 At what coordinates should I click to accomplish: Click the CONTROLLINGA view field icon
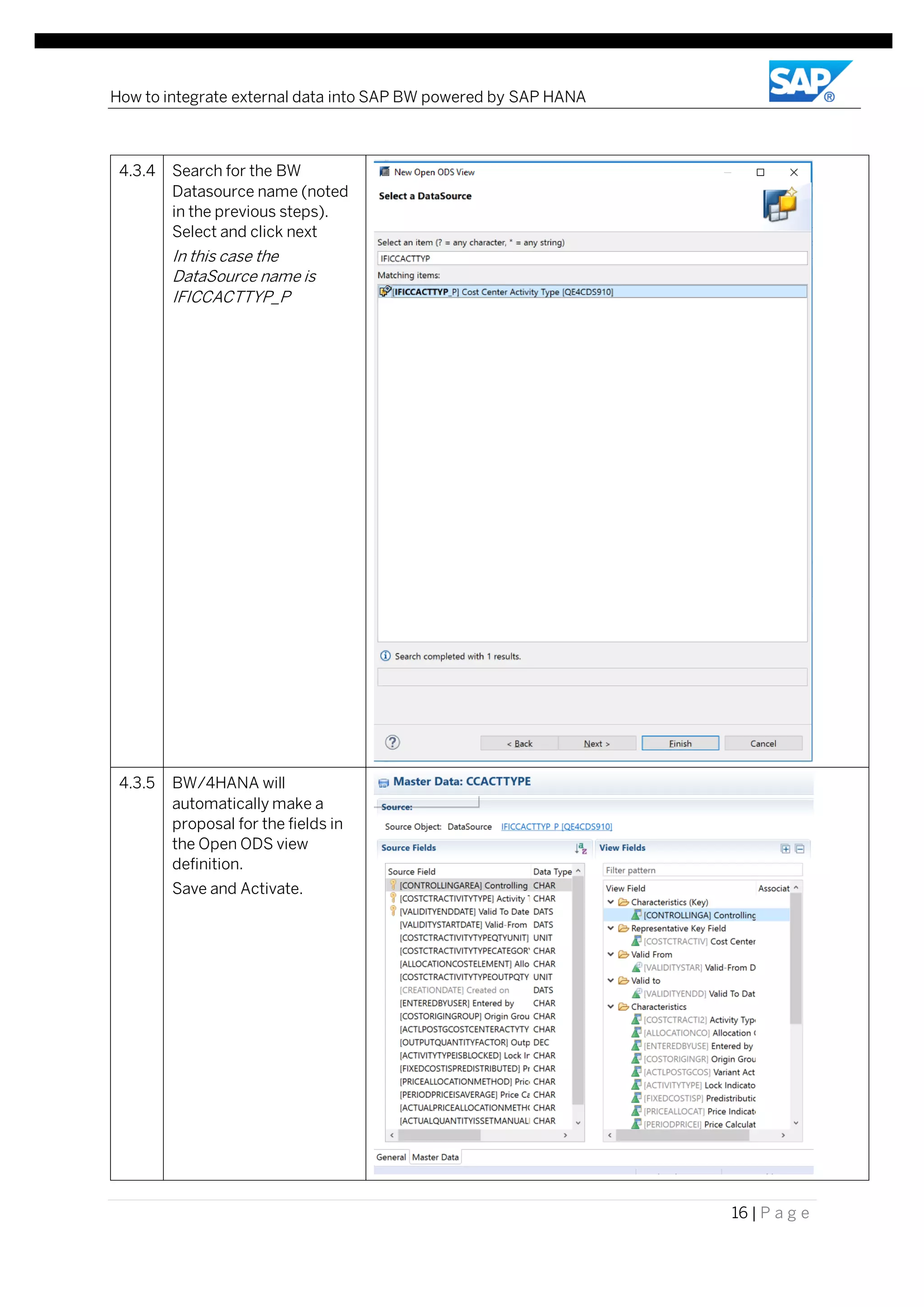point(637,915)
